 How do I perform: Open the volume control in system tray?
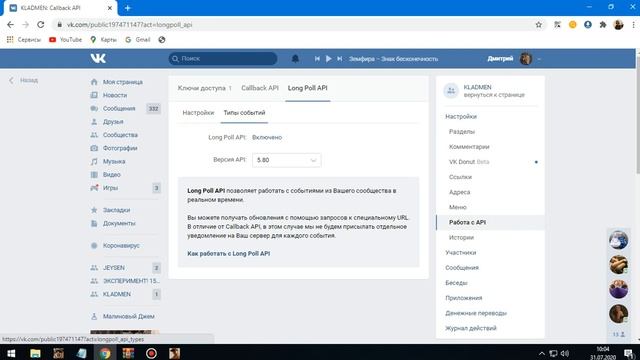565,353
